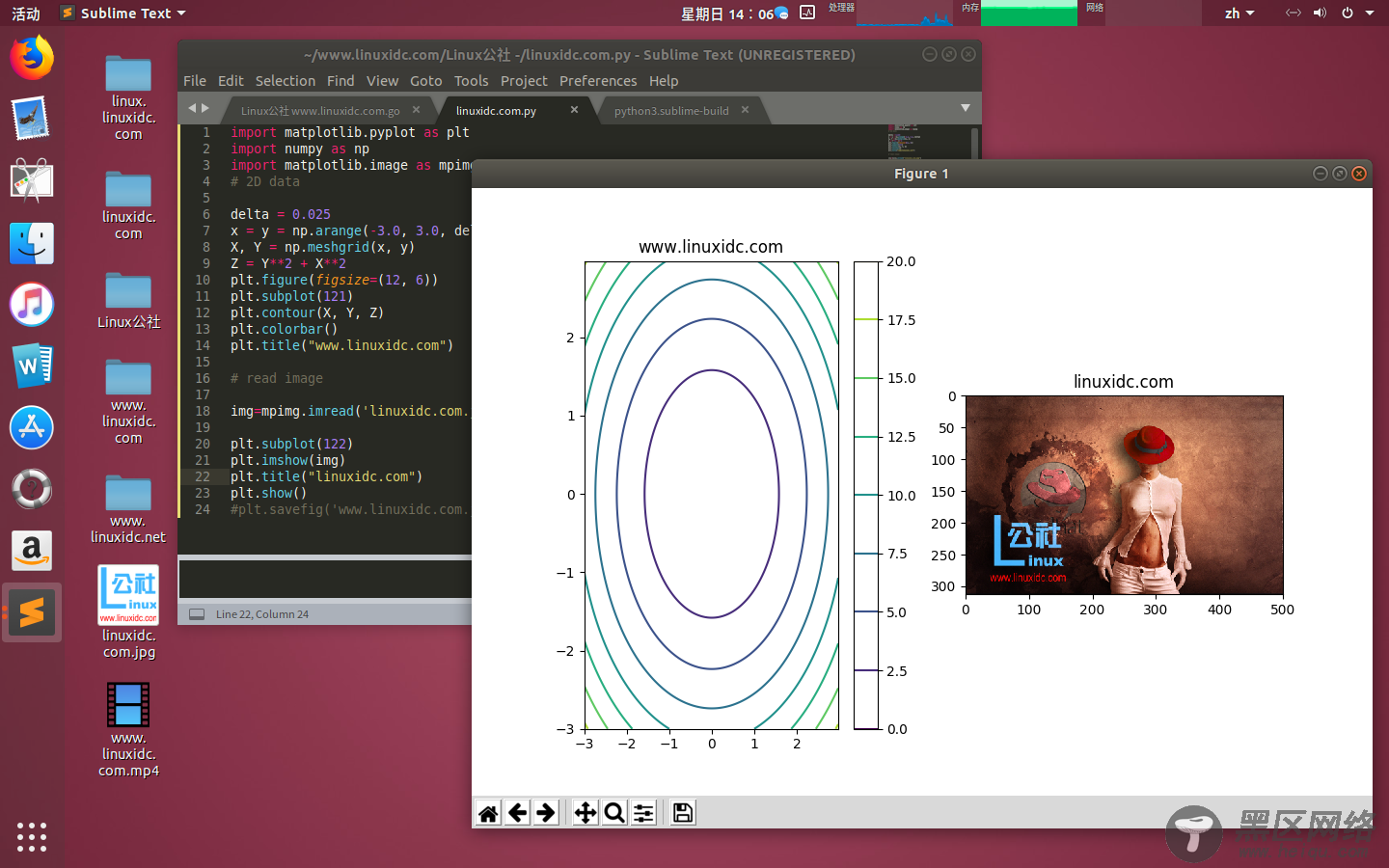This screenshot has height=868, width=1389.
Task: Click the previous tab left arrow
Action: [x=192, y=108]
